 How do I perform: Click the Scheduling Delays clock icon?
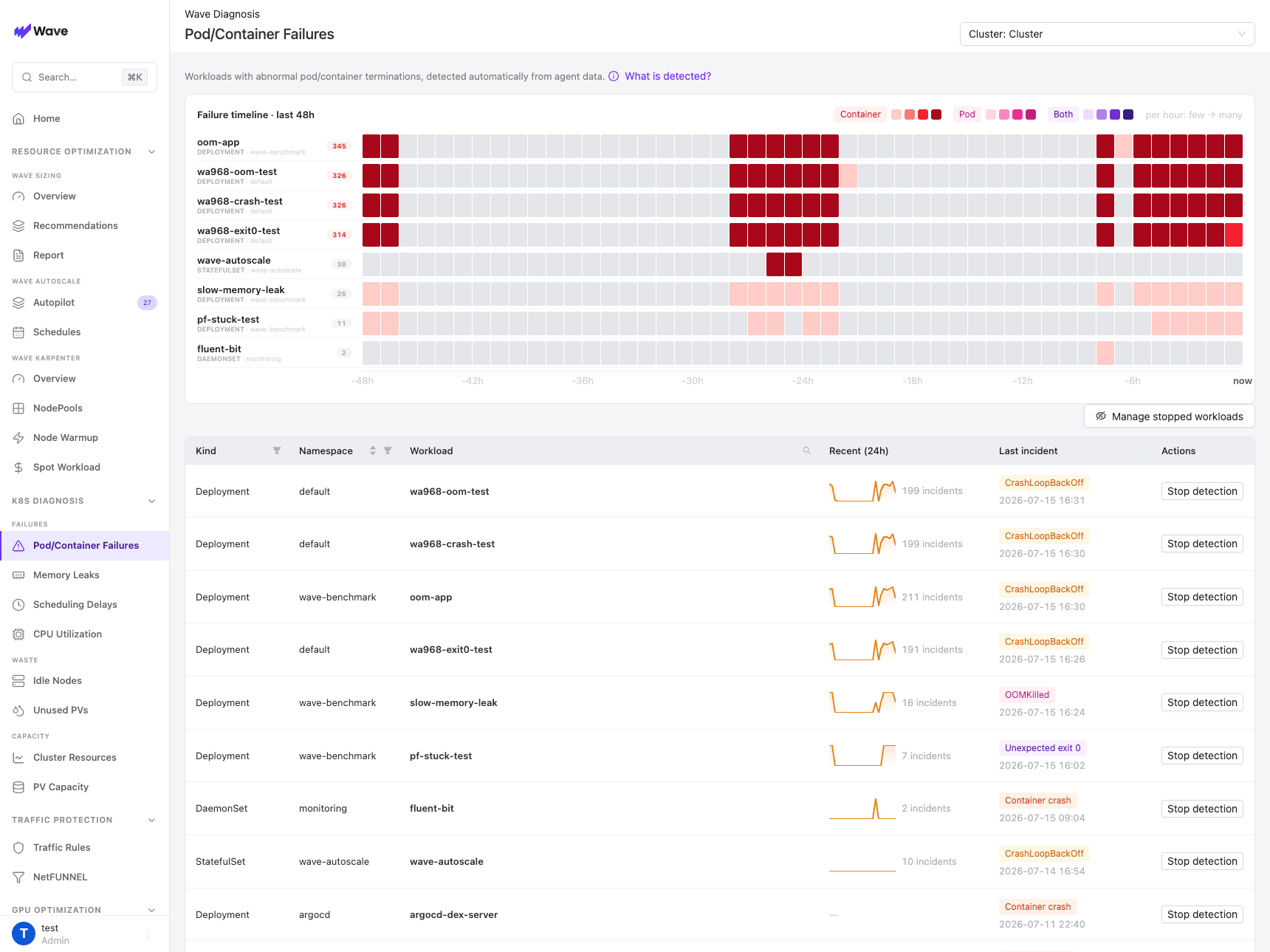point(18,605)
